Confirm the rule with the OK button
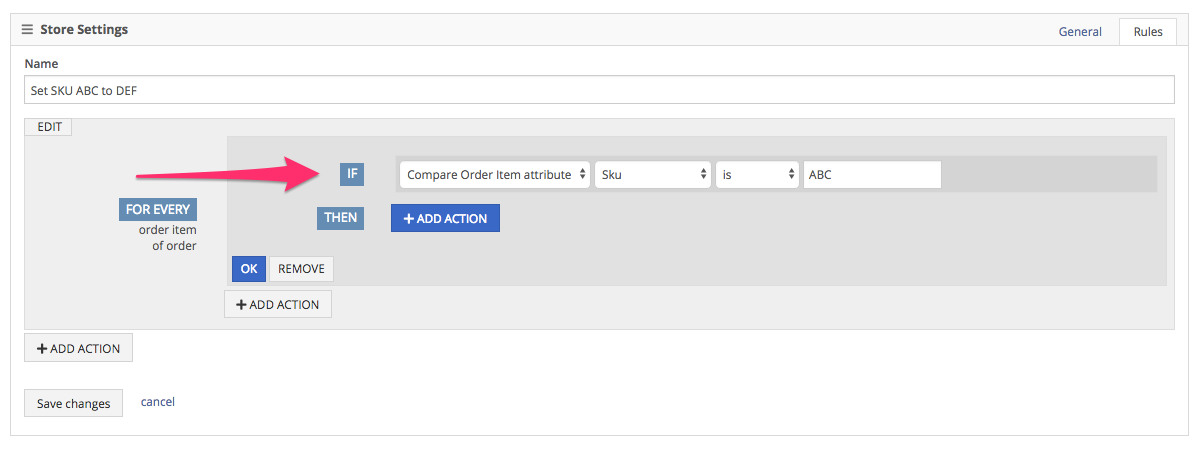1202x454 pixels. point(249,268)
